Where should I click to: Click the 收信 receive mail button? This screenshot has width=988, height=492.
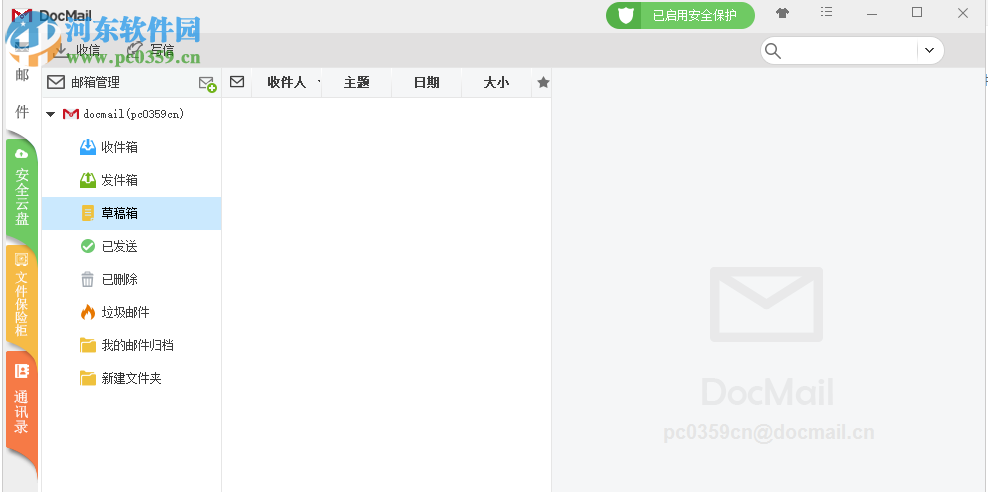click(x=77, y=50)
